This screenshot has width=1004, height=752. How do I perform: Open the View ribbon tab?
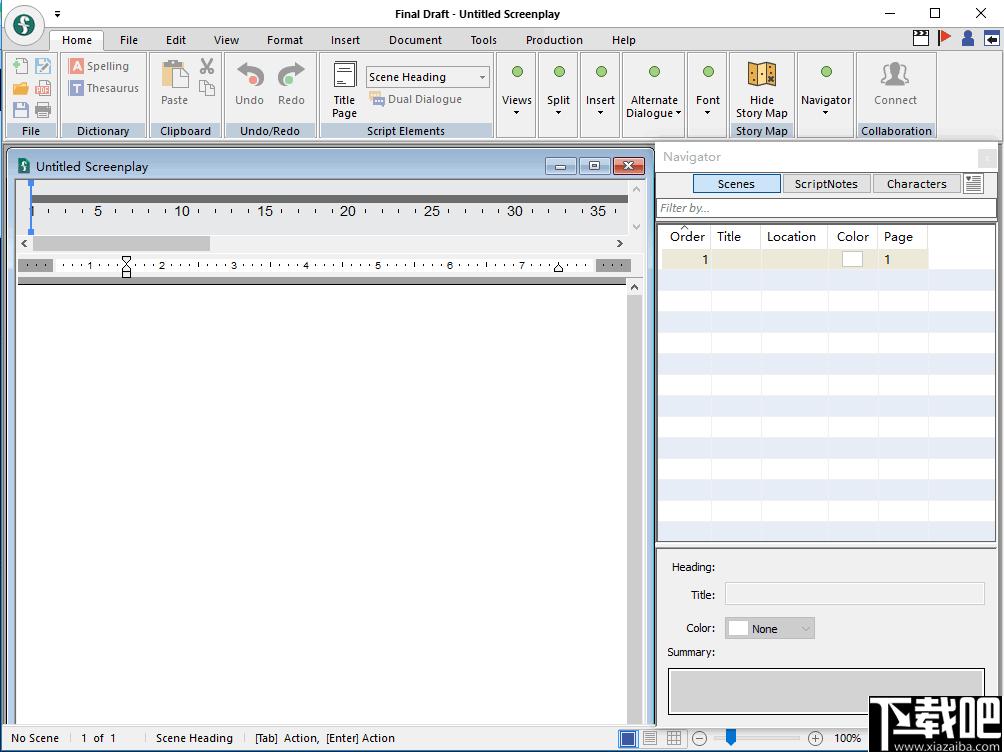[x=226, y=40]
